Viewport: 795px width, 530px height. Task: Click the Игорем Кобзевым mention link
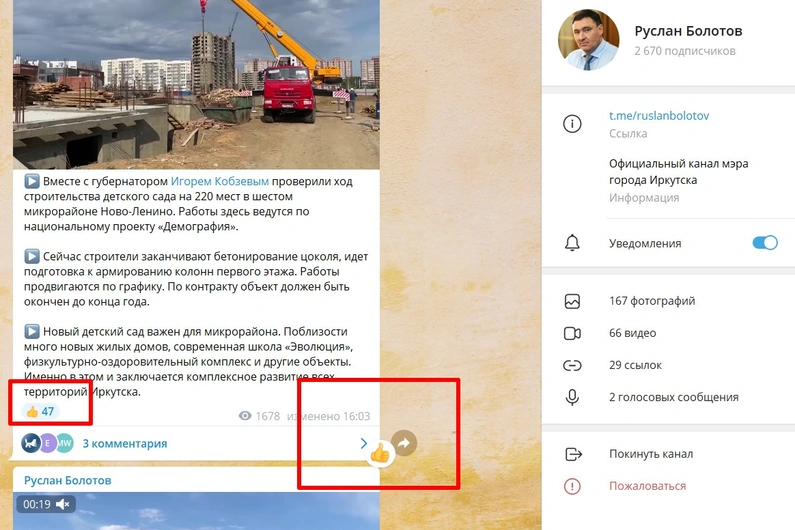click(x=220, y=181)
